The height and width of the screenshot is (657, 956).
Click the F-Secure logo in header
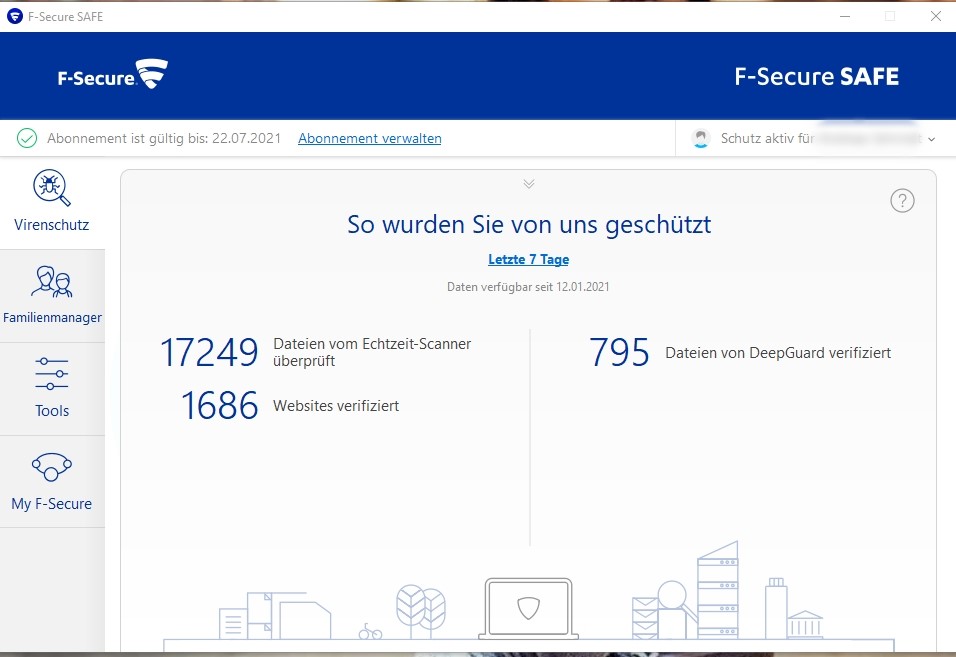pyautogui.click(x=113, y=75)
